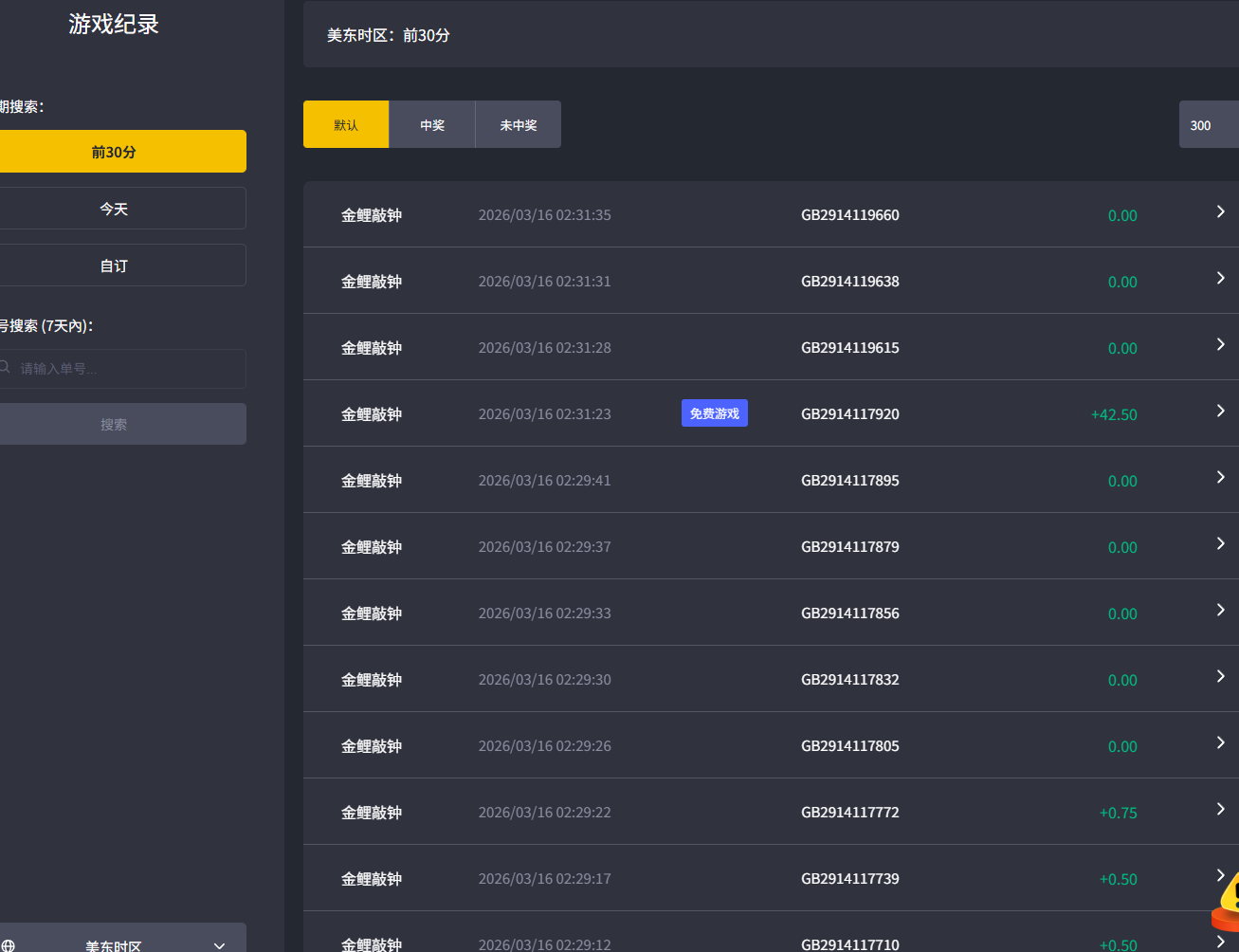The height and width of the screenshot is (952, 1239).
Task: Click the search magnifier icon in order field
Action: [5, 368]
